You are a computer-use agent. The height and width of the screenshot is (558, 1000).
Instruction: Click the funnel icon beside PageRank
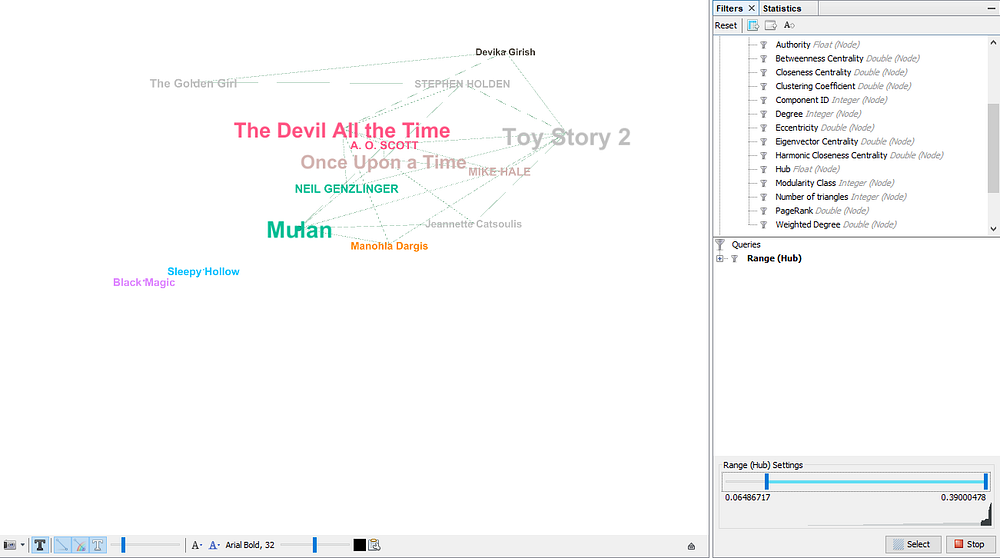[763, 211]
